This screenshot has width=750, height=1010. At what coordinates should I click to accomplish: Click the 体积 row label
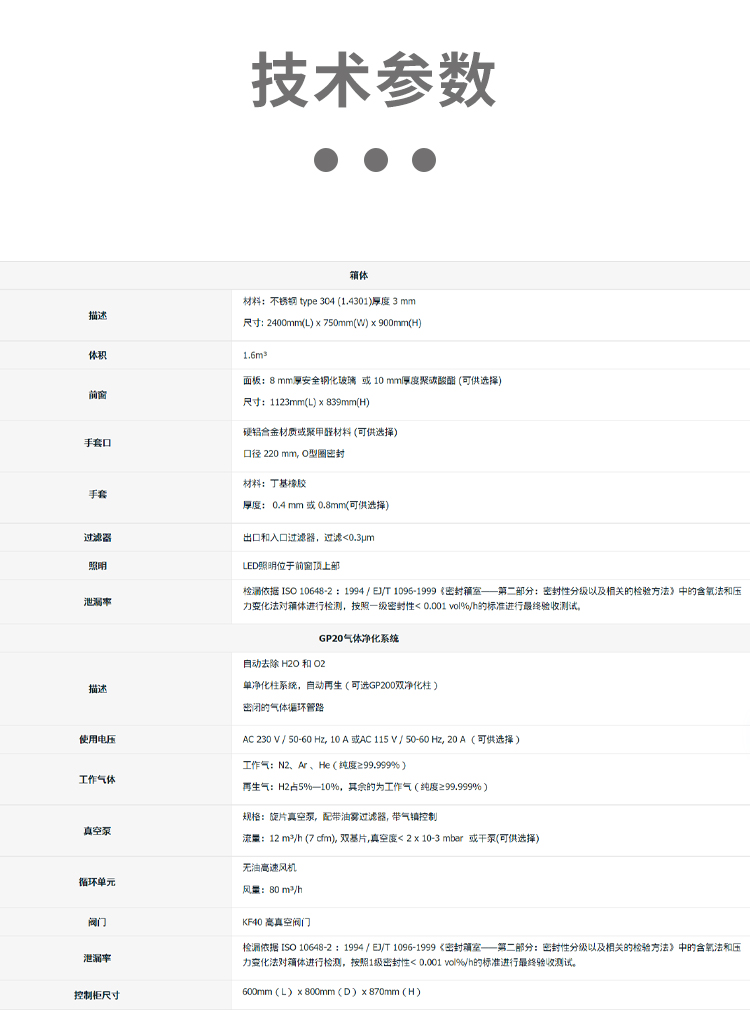[x=97, y=355]
